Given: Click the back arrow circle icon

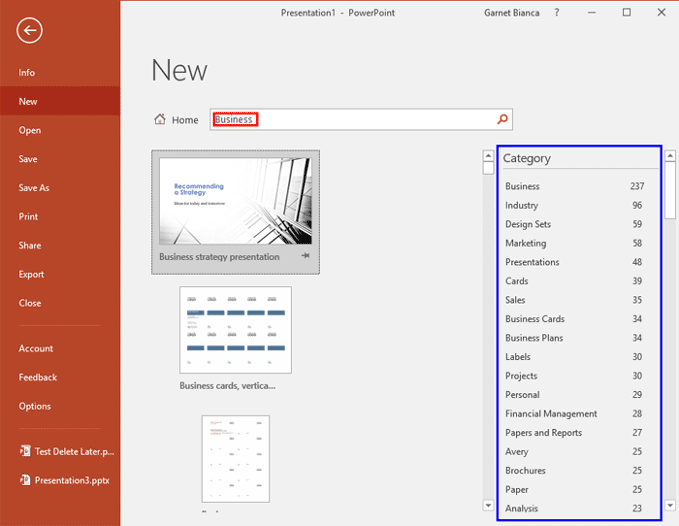Looking at the screenshot, I should pyautogui.click(x=30, y=31).
